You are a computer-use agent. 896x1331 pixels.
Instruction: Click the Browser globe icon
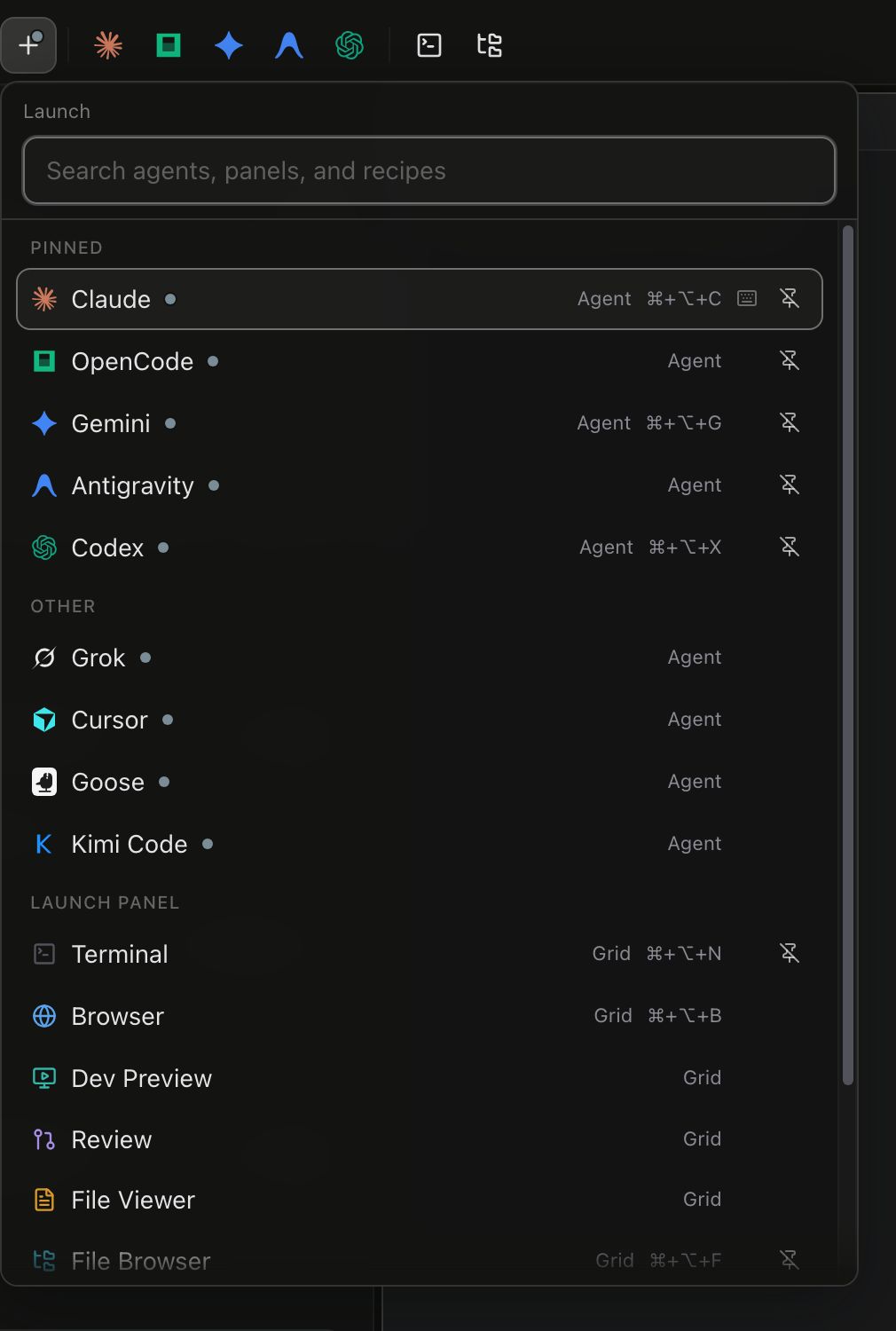(44, 1016)
